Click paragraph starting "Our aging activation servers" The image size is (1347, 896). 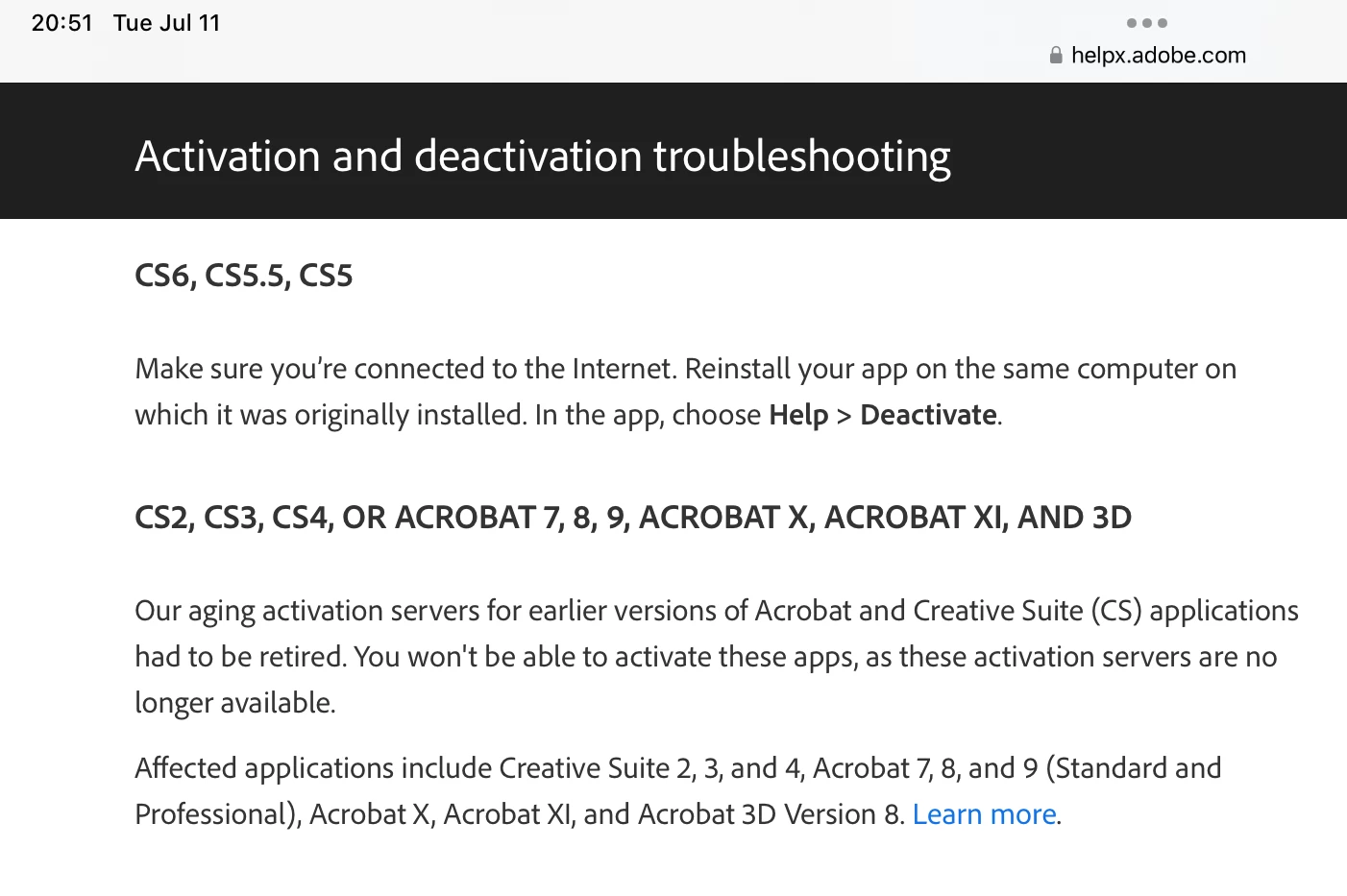coord(717,657)
